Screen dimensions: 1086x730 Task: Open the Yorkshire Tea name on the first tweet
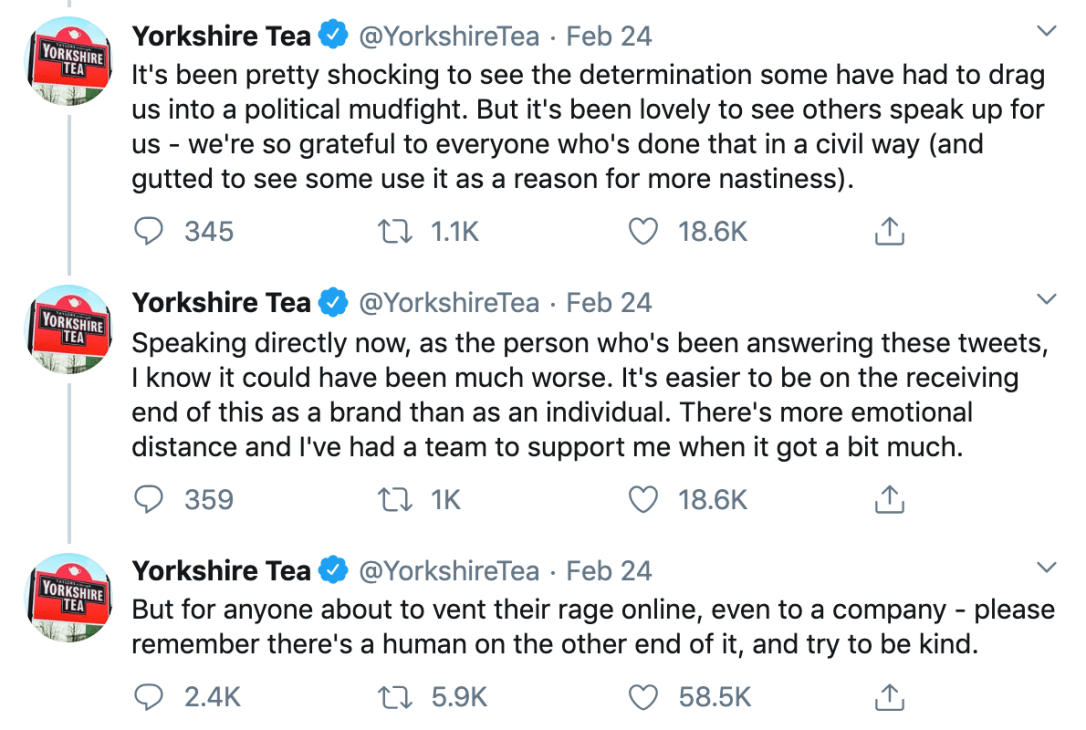coord(222,36)
